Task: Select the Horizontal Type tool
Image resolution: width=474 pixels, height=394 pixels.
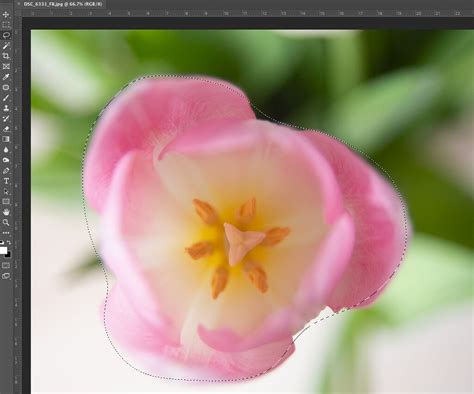Action: (6, 181)
